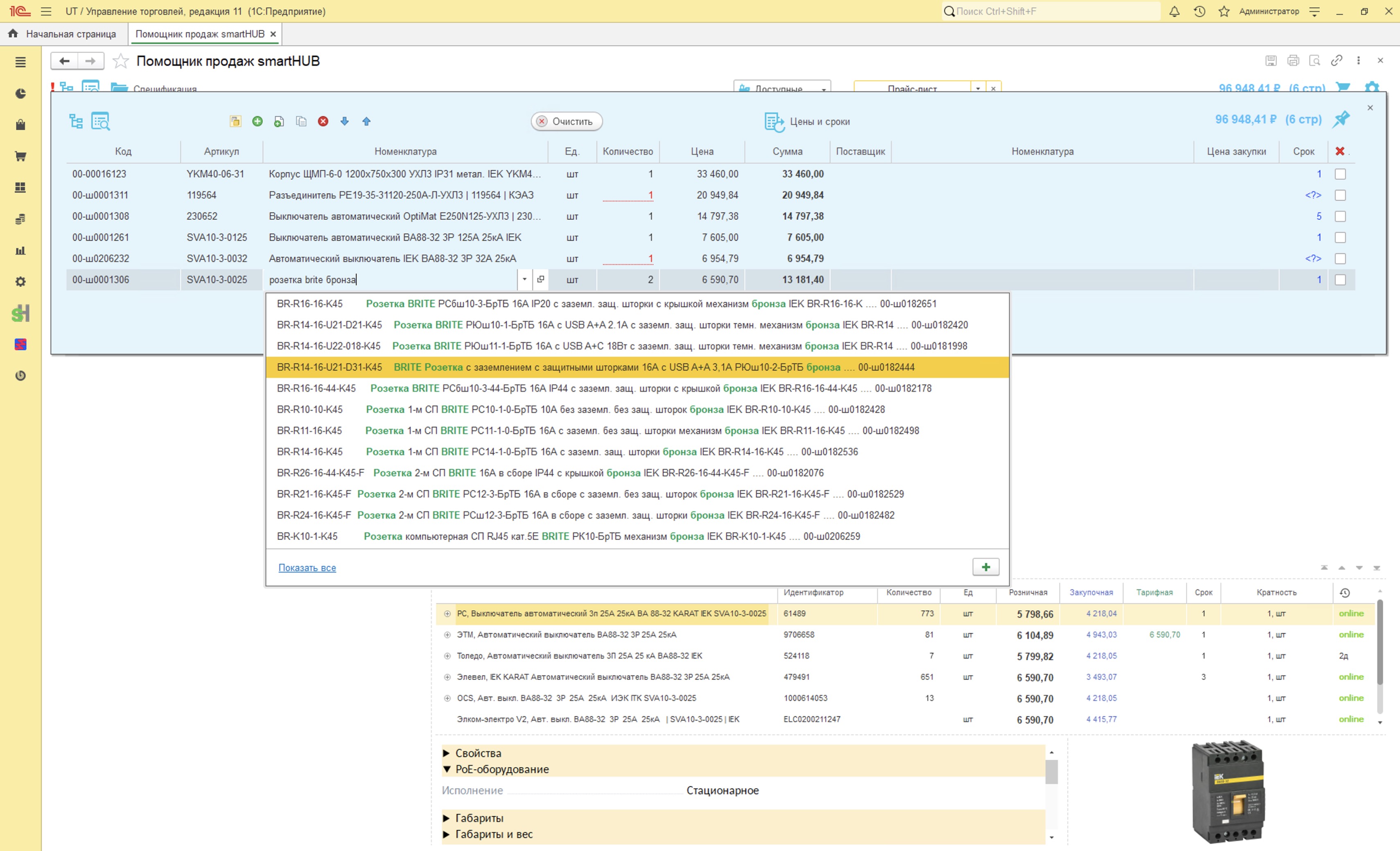
Task: Expand the РС, Выключатель автоматический supplier row
Action: point(447,614)
